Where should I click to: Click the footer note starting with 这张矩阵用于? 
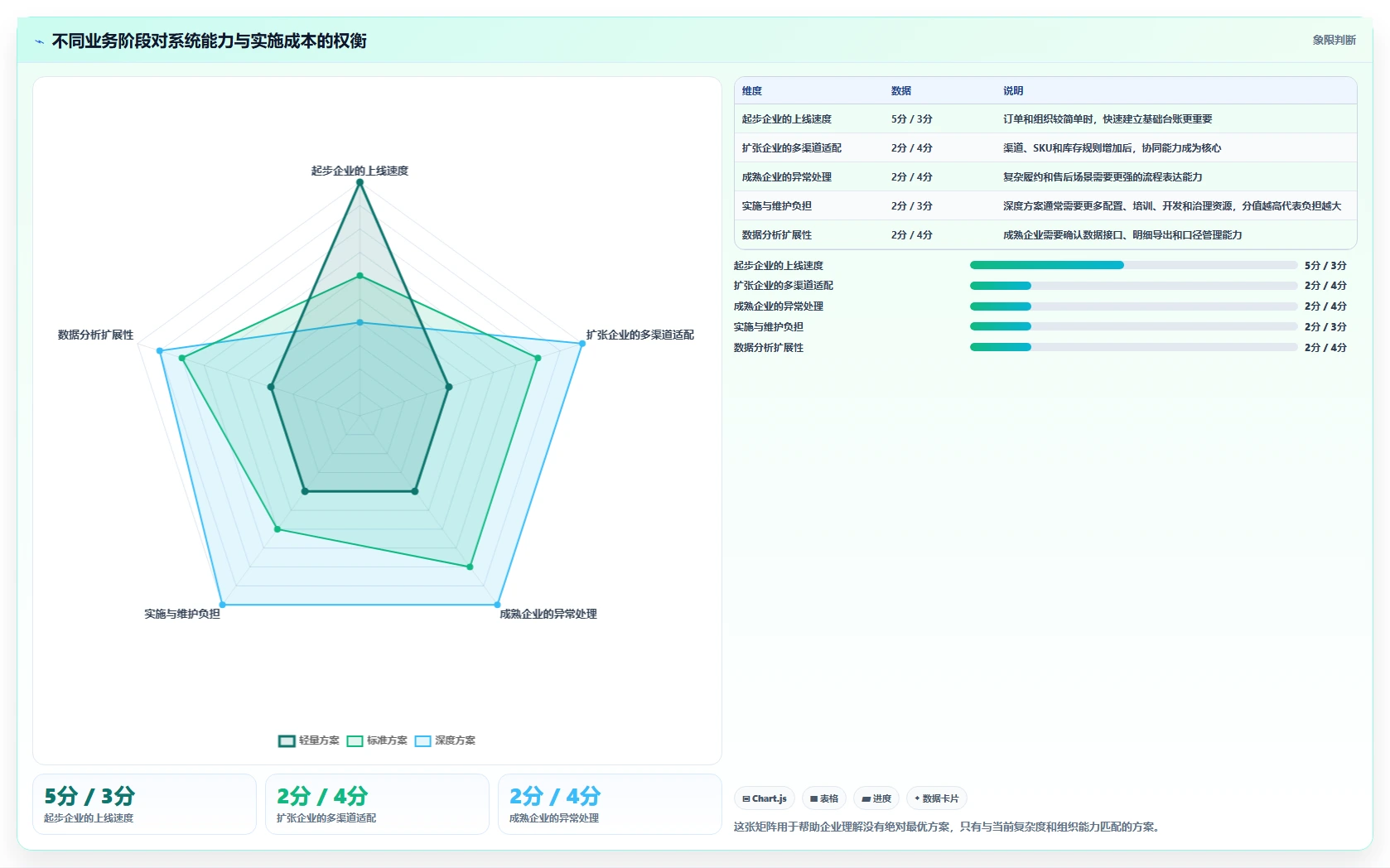tap(949, 827)
